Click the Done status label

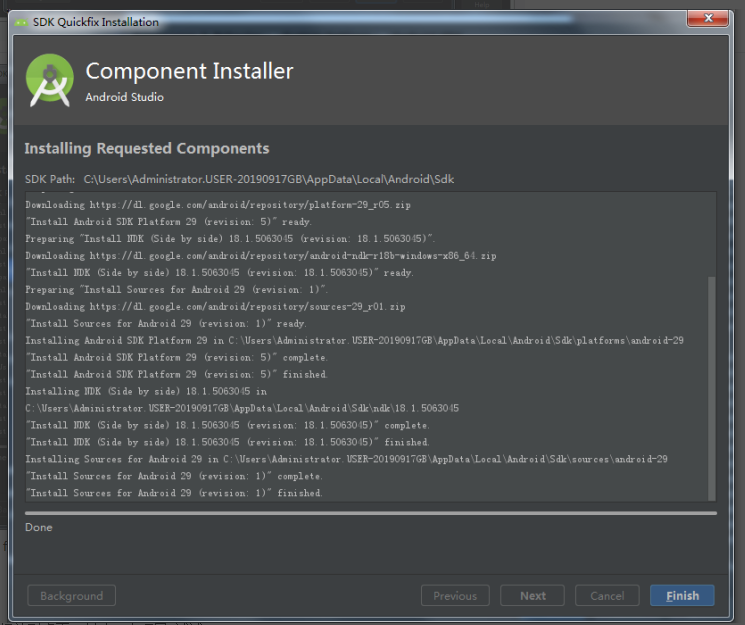[x=39, y=527]
